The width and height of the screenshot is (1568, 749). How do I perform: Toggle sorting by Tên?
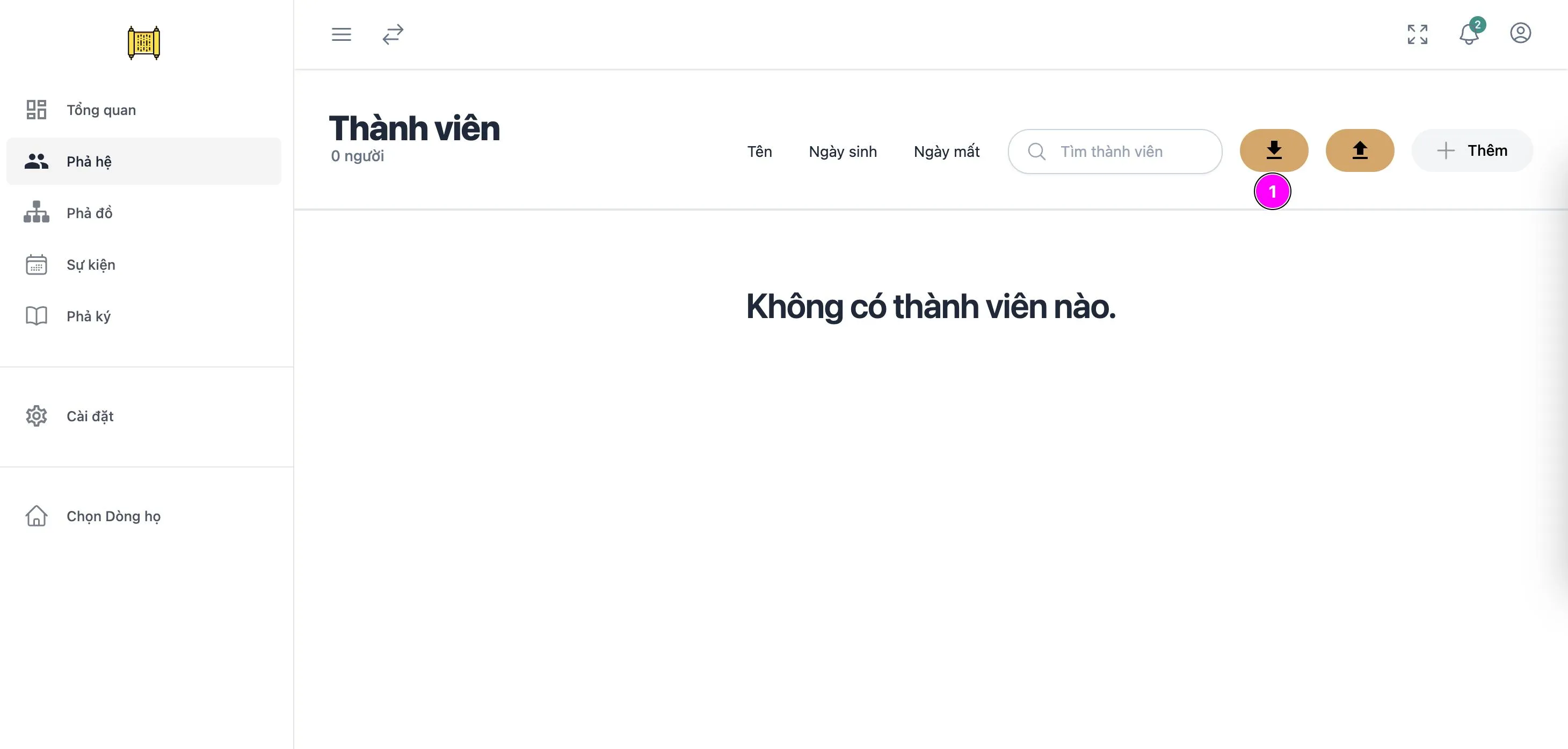click(x=760, y=152)
